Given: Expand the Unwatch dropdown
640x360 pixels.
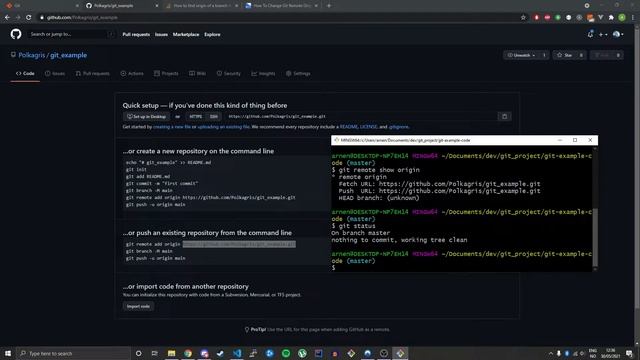Looking at the screenshot, I should pyautogui.click(x=521, y=55).
